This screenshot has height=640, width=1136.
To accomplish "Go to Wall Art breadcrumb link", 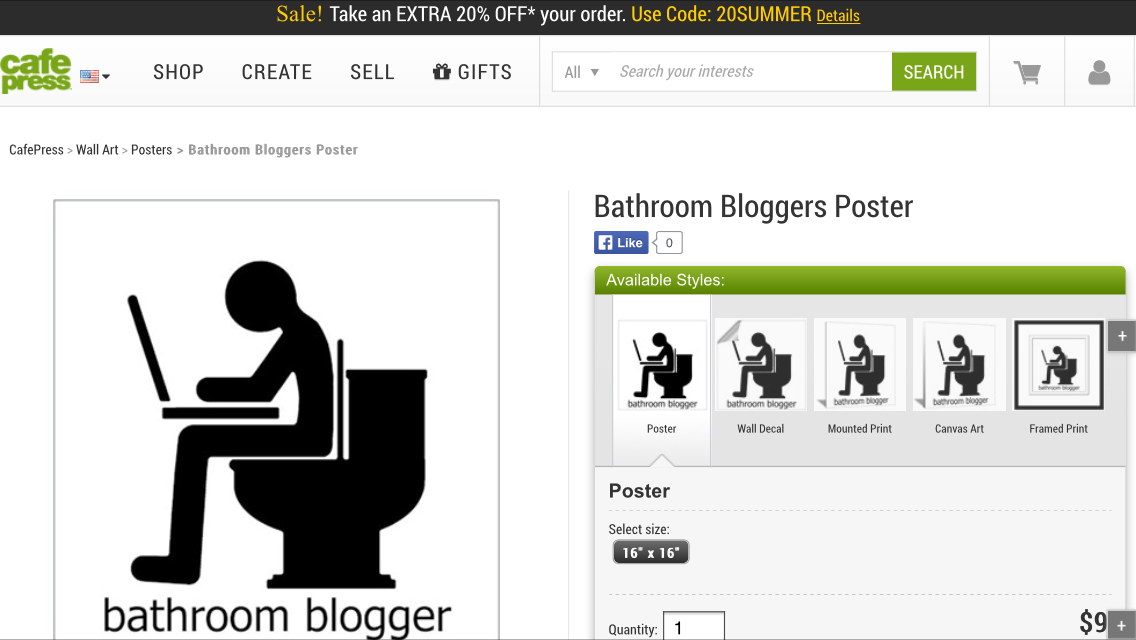I will 97,150.
